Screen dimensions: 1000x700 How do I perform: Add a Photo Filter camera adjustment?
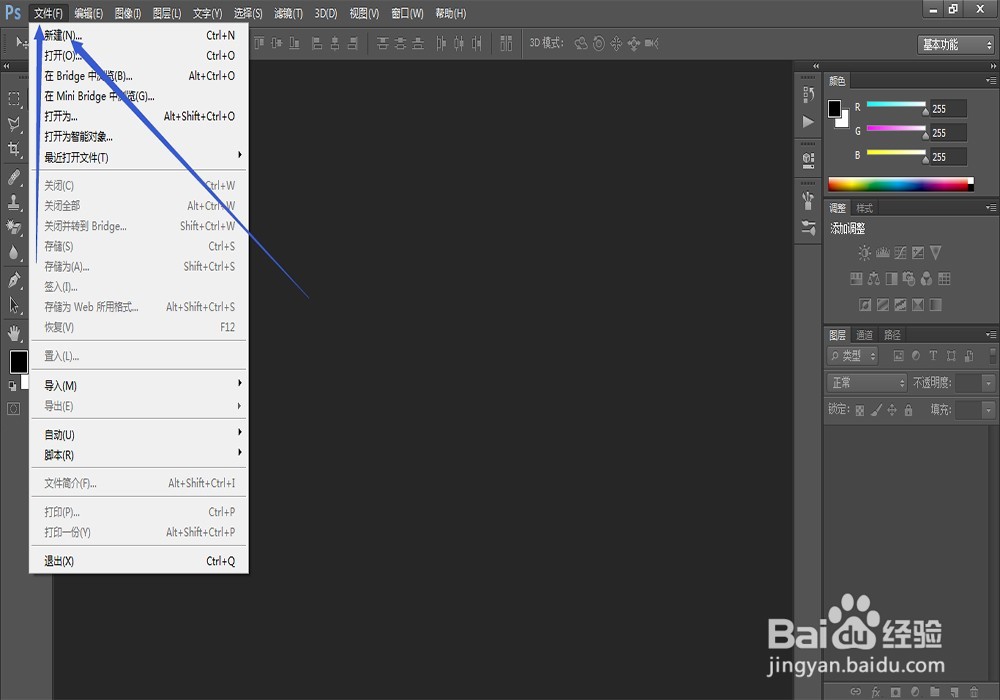pyautogui.click(x=909, y=279)
